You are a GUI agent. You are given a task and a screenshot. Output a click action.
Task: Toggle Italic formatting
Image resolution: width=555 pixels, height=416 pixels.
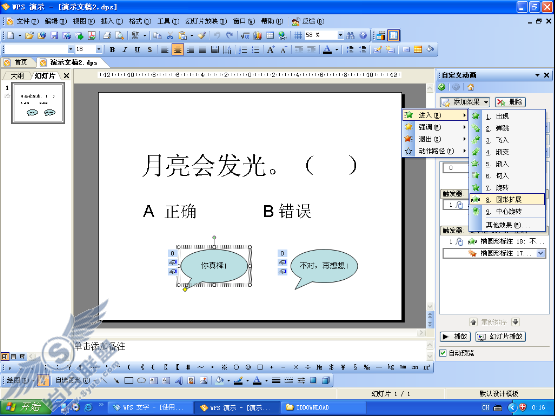125,50
